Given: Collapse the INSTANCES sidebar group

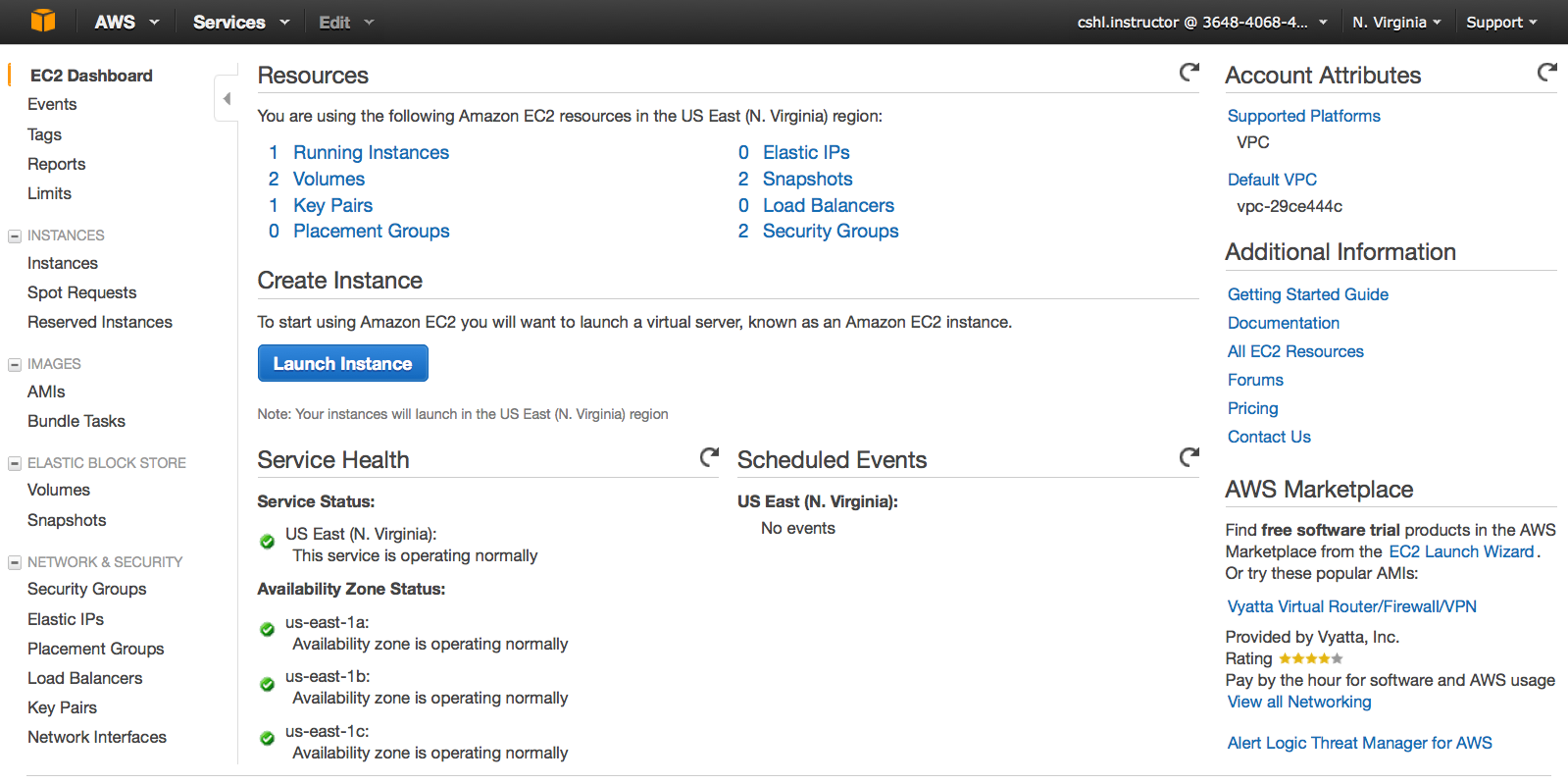Looking at the screenshot, I should click(15, 235).
